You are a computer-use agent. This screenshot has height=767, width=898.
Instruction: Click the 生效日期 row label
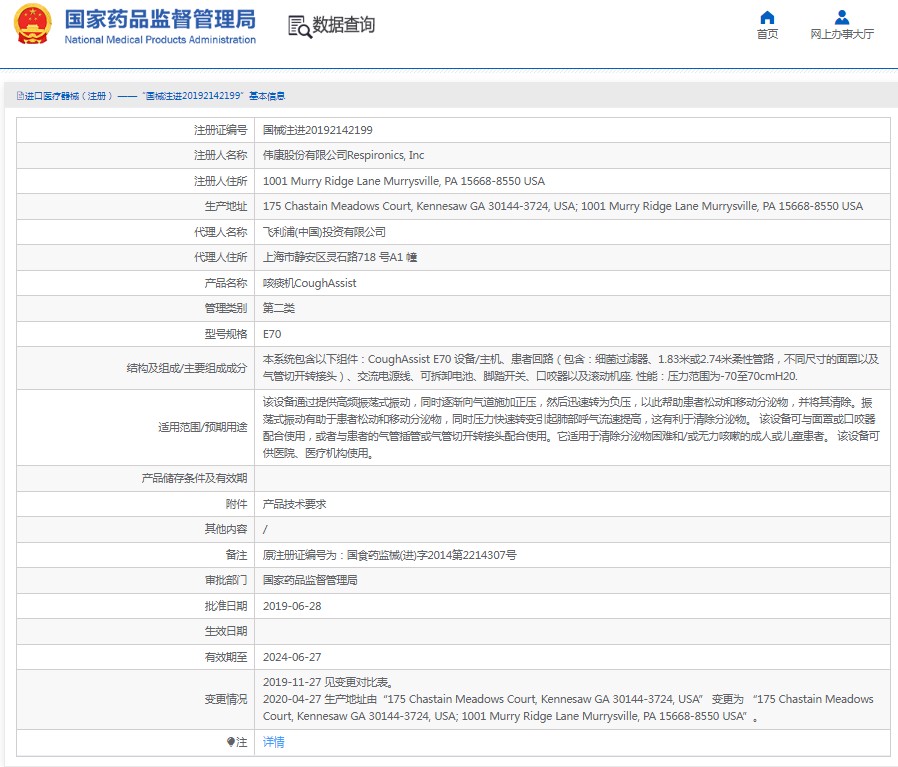coord(226,631)
